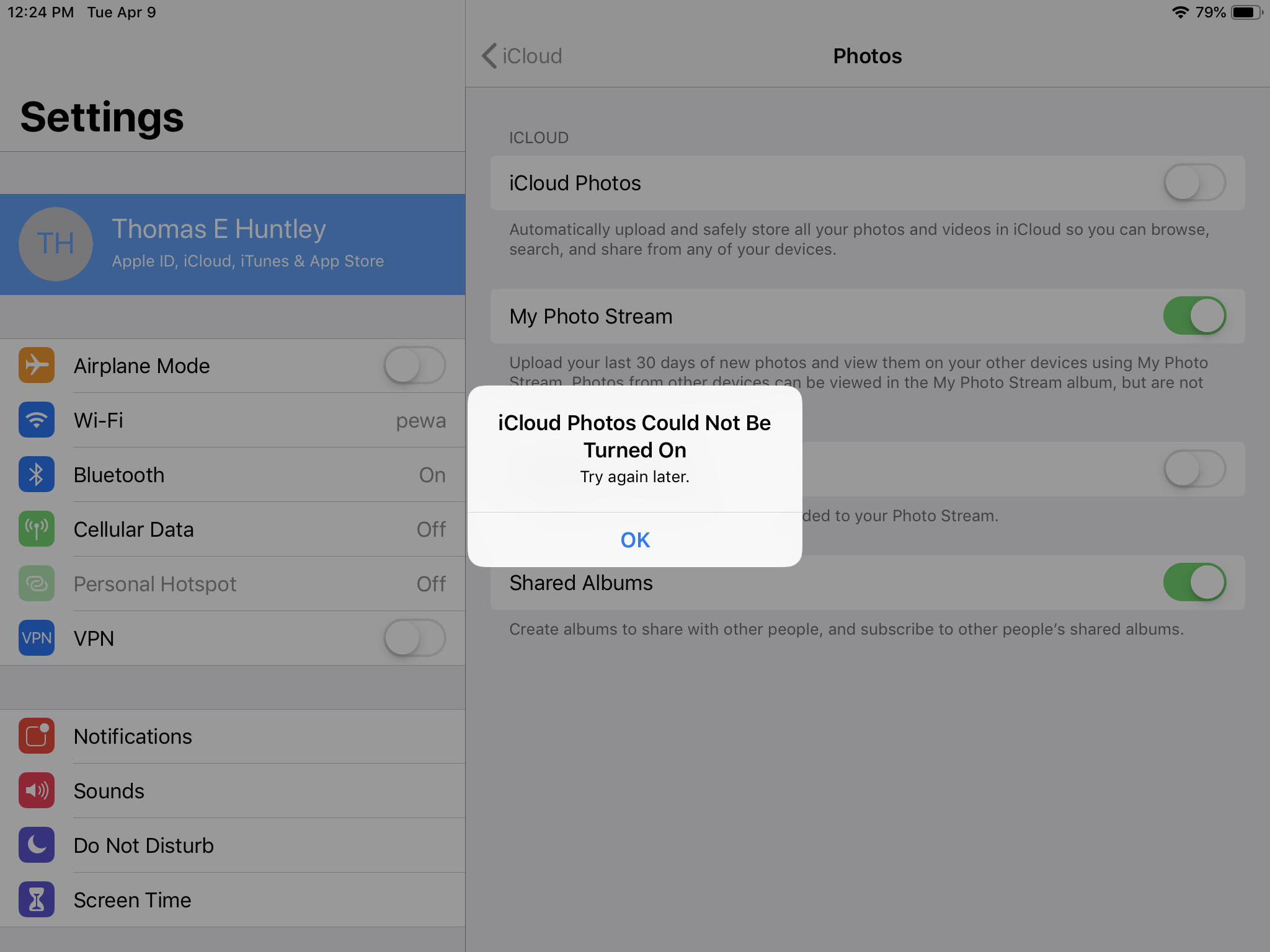Select the Do Not Disturb moon icon
This screenshot has width=1270, height=952.
pyautogui.click(x=37, y=845)
